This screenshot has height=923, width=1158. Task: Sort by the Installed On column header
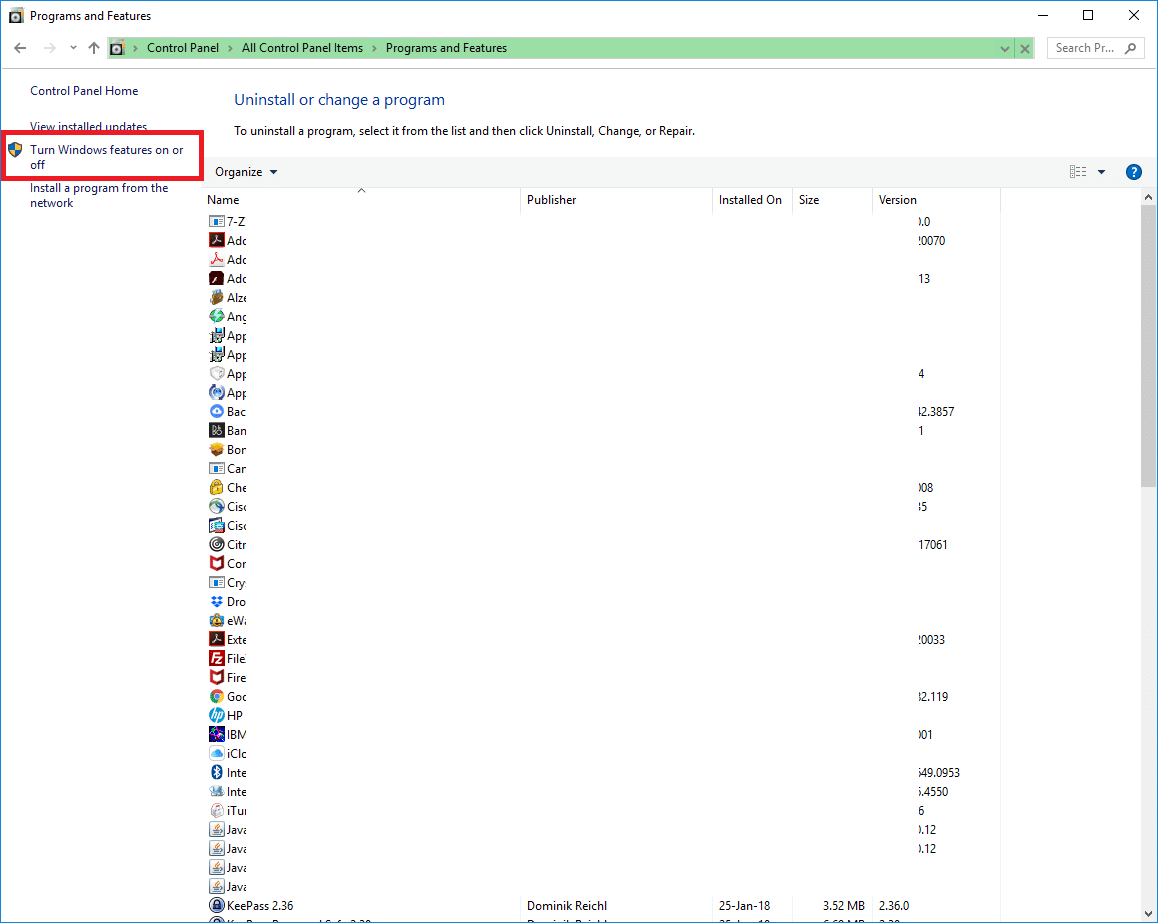tap(753, 200)
